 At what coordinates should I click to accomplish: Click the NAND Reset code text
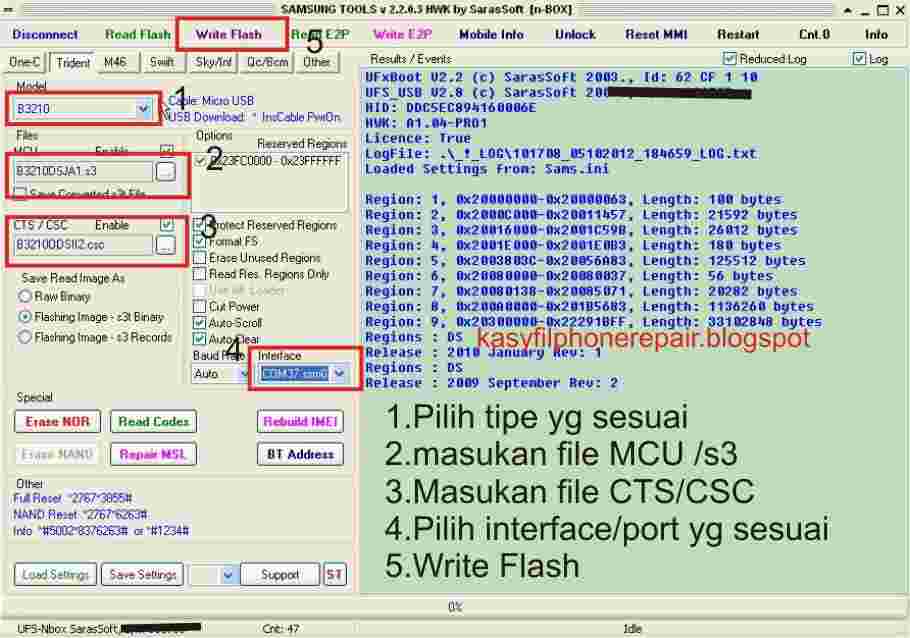click(80, 514)
